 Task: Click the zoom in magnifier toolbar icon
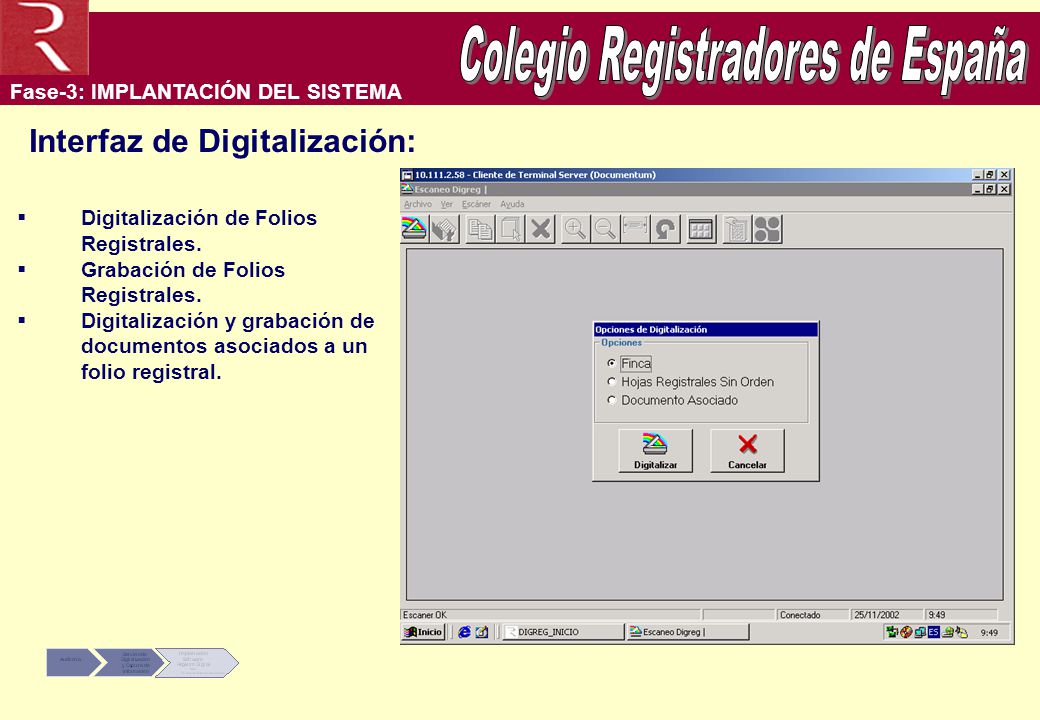pos(575,229)
